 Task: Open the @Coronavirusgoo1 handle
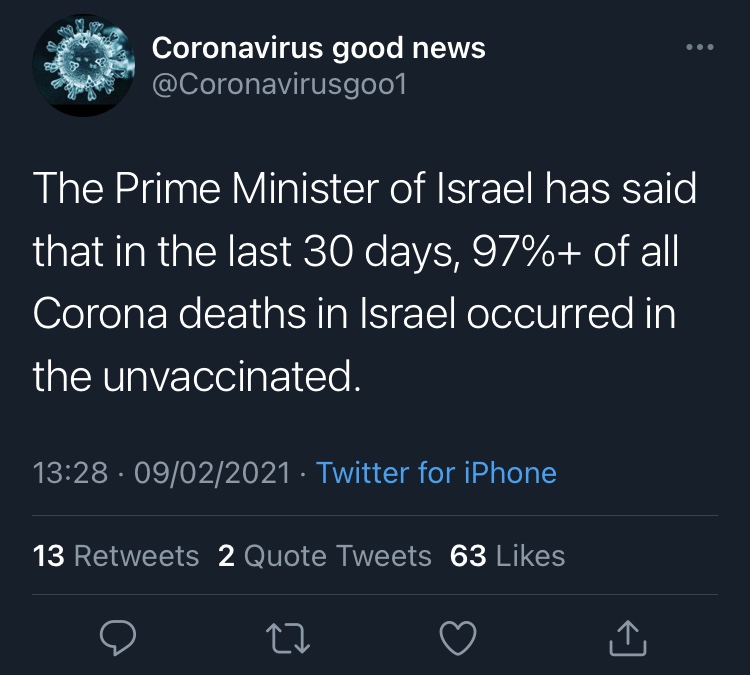[x=279, y=85]
